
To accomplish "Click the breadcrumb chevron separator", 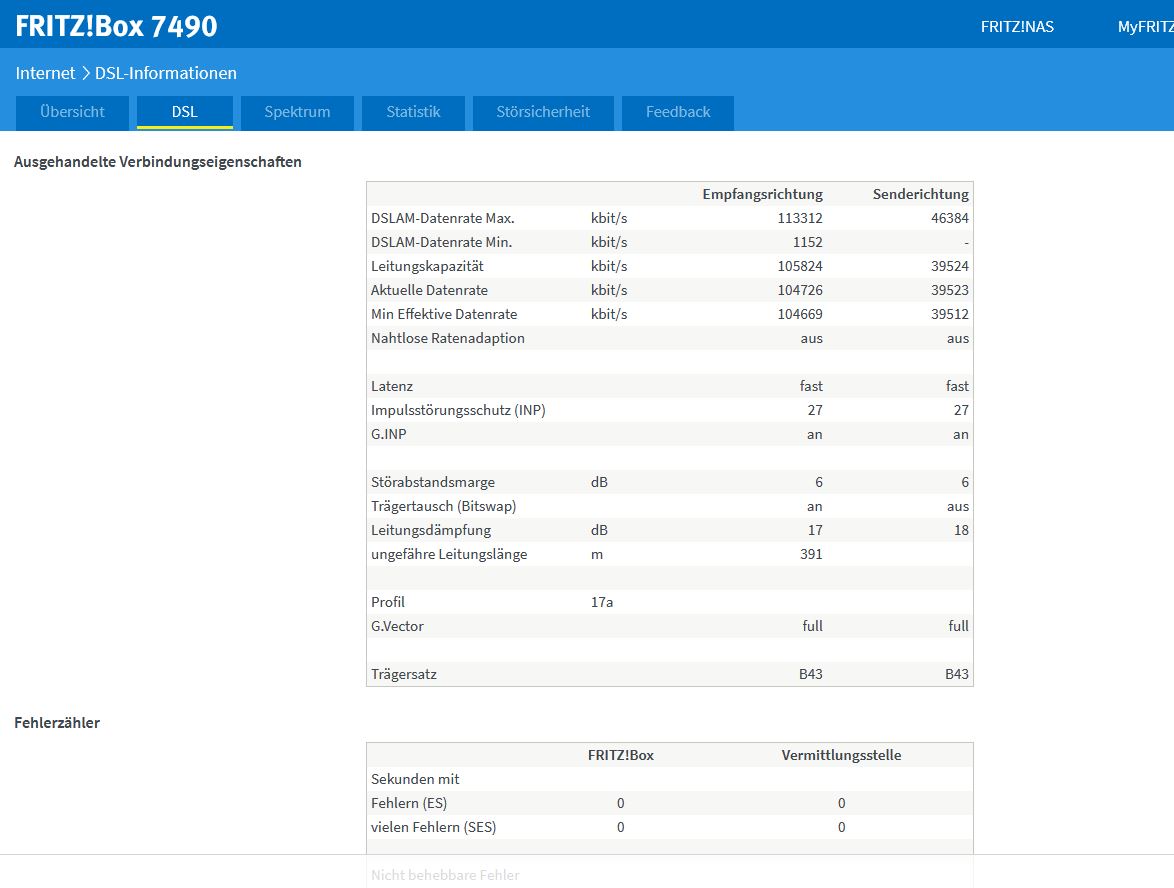I will (x=85, y=73).
